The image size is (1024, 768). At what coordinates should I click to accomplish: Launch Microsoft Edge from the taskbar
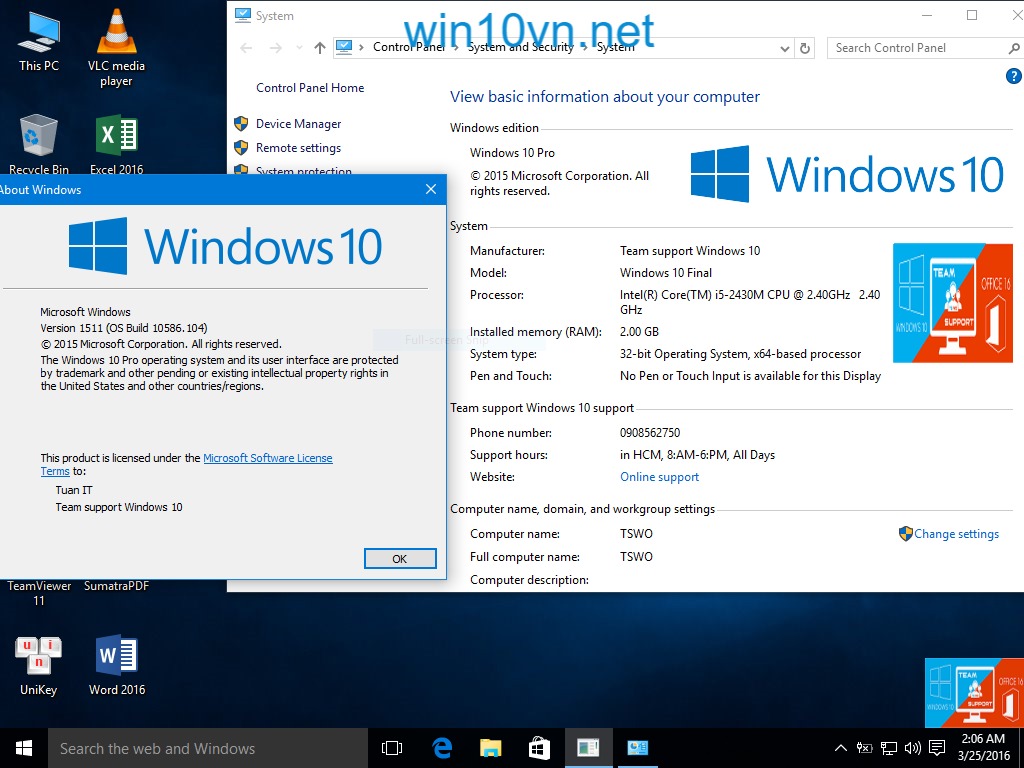(x=442, y=748)
